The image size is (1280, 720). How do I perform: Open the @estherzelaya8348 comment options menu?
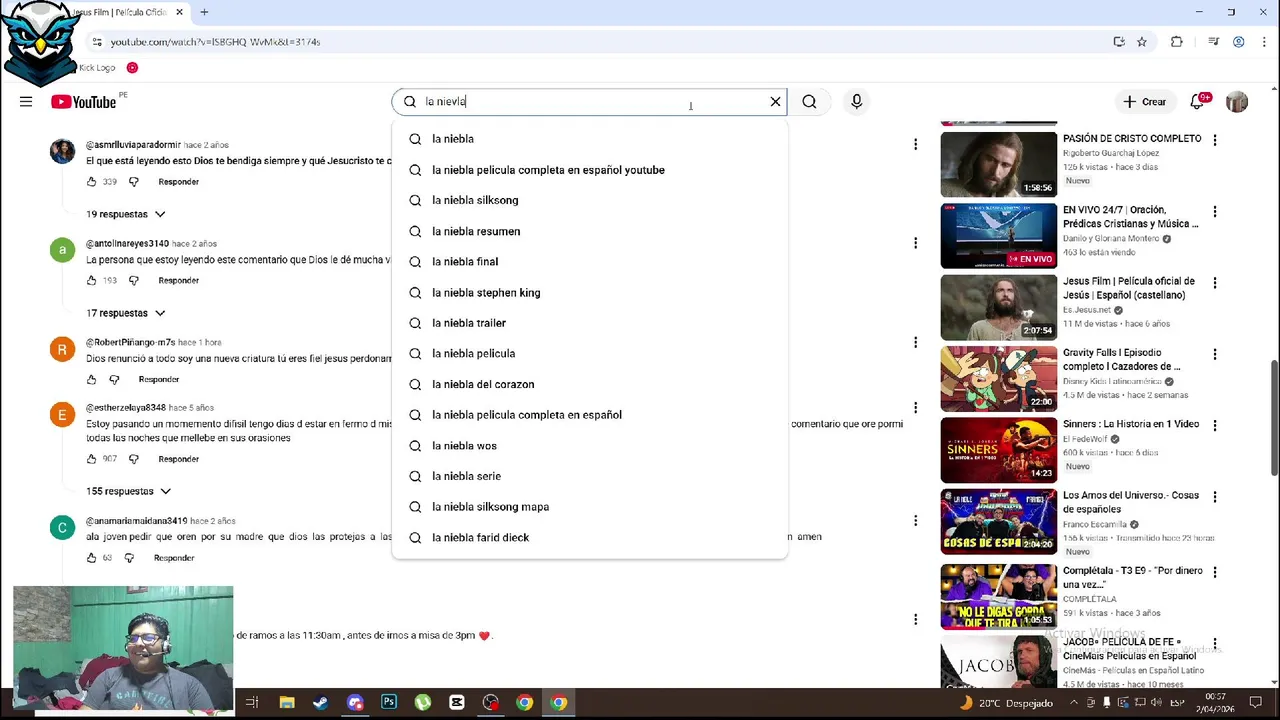point(915,408)
